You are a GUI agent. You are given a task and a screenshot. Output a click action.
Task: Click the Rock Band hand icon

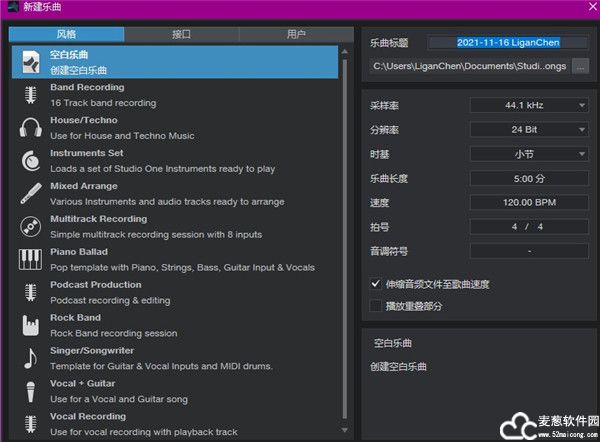pyautogui.click(x=30, y=326)
